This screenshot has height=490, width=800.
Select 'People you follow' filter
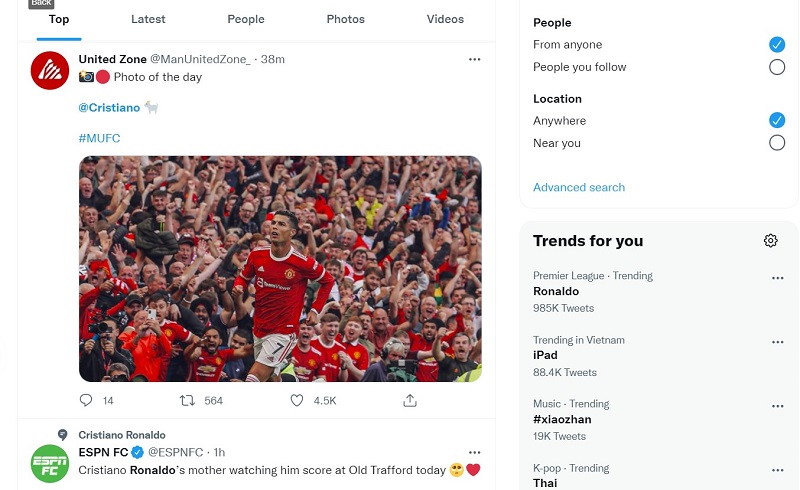click(777, 67)
